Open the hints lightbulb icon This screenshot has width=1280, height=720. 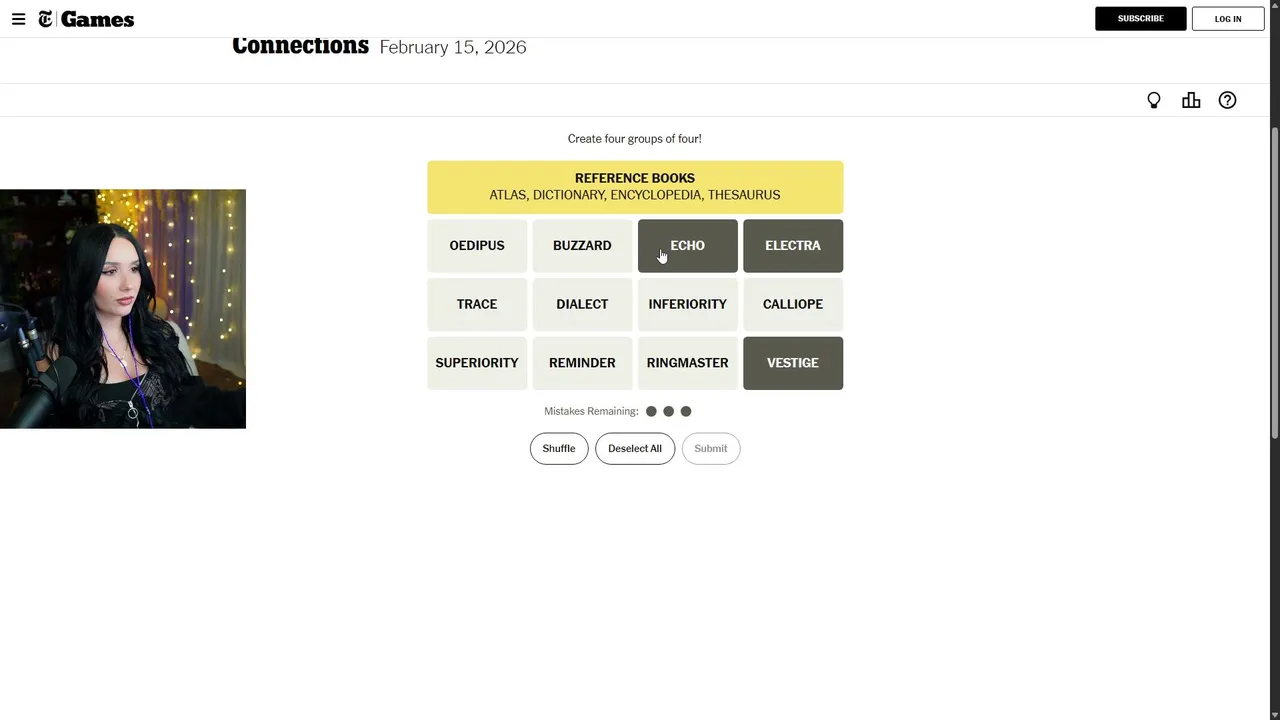tap(1154, 100)
